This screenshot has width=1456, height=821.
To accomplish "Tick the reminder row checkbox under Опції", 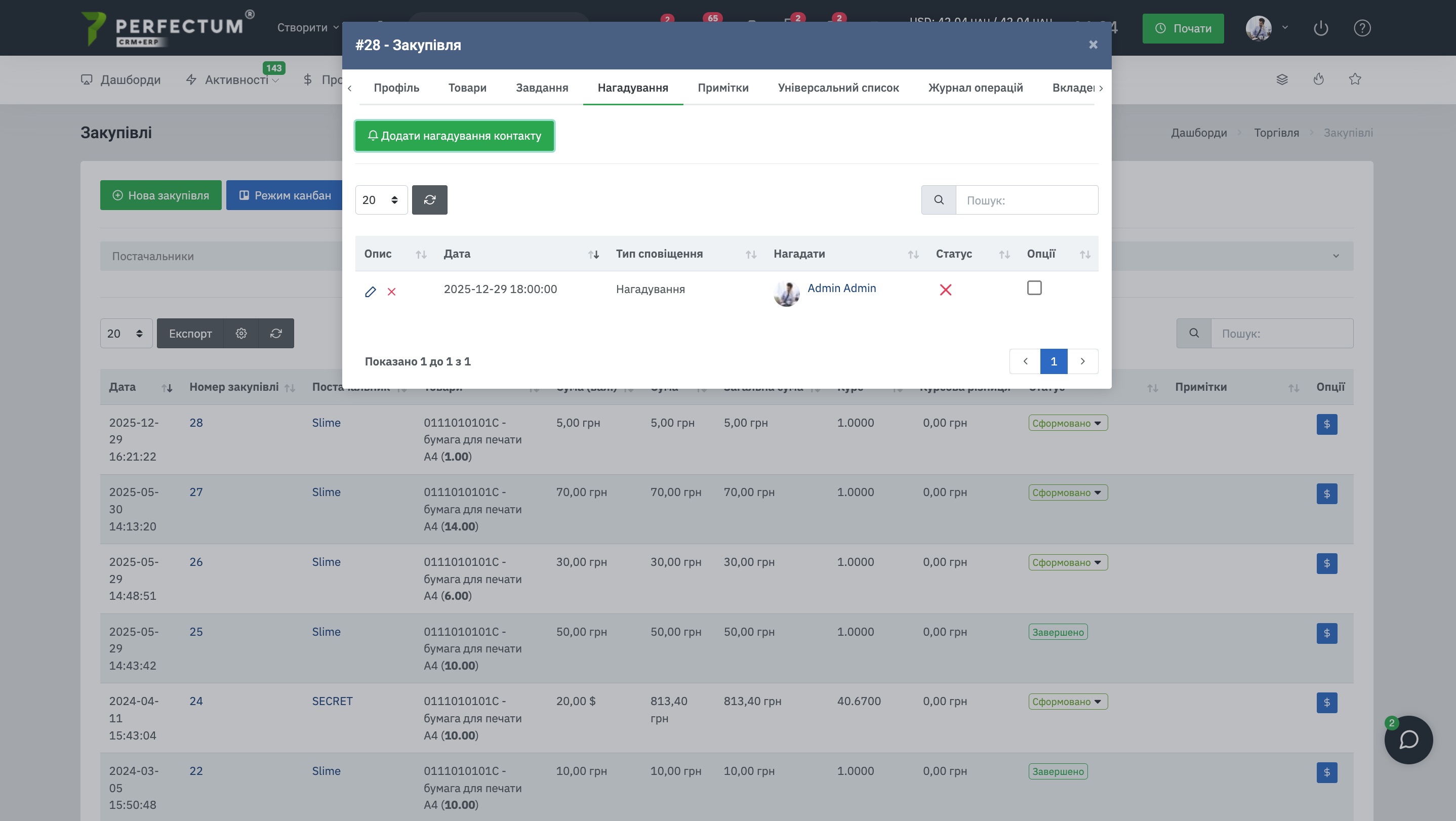I will (x=1034, y=288).
